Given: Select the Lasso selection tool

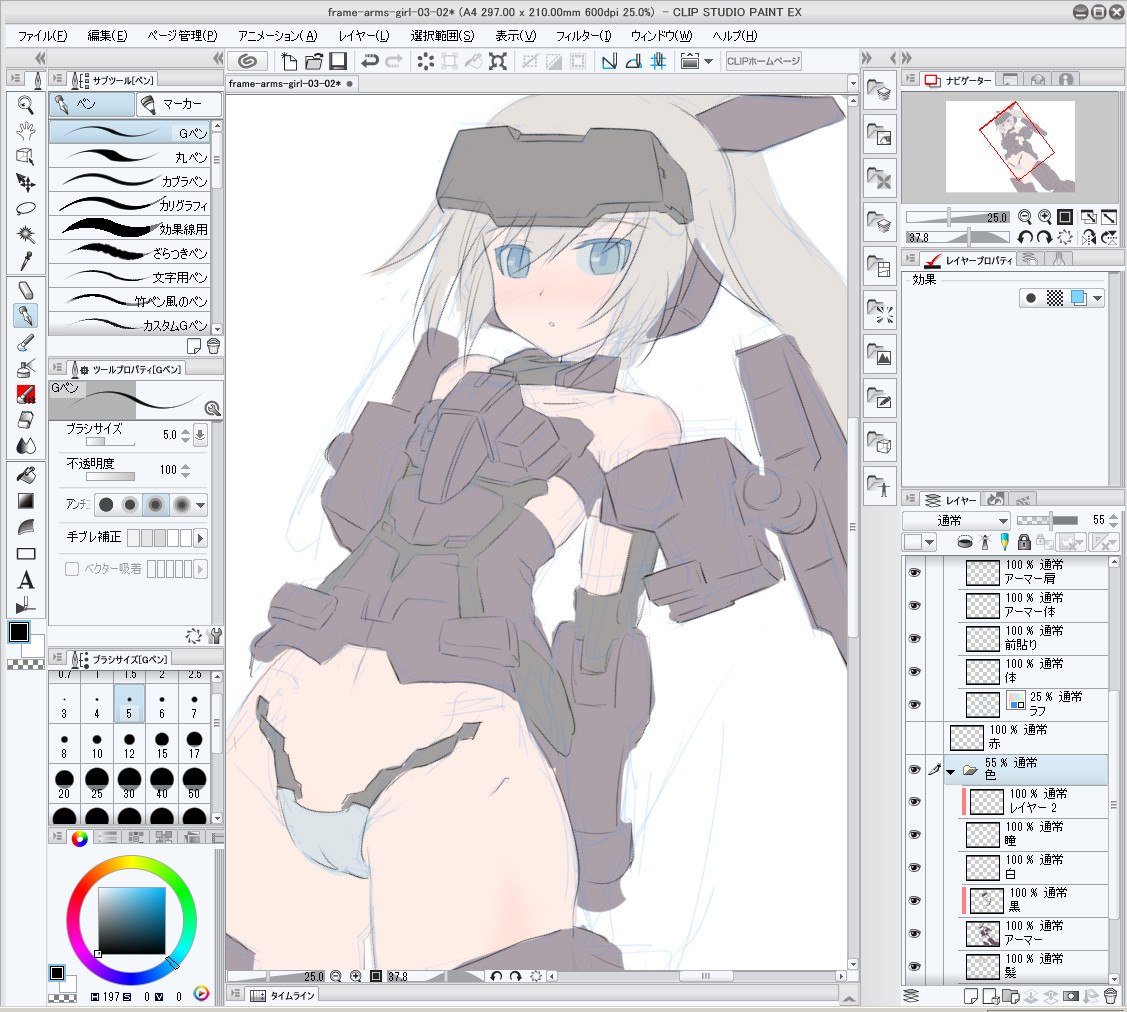Looking at the screenshot, I should pos(26,208).
